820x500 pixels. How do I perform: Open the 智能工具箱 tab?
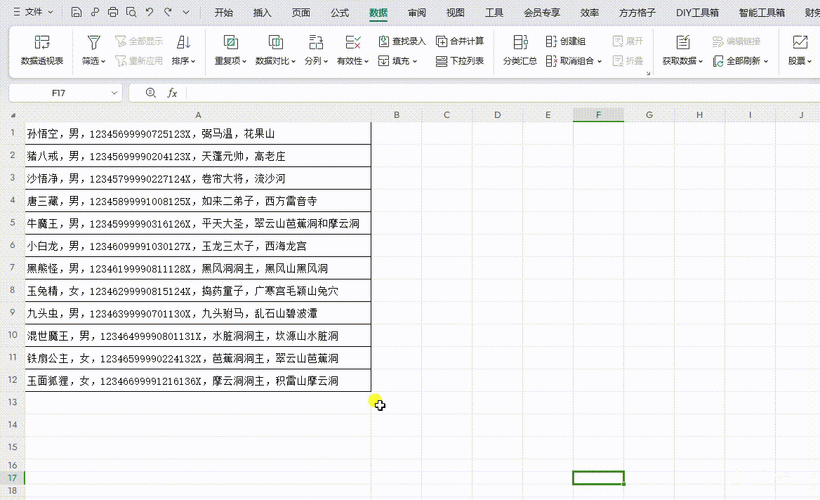(x=761, y=13)
